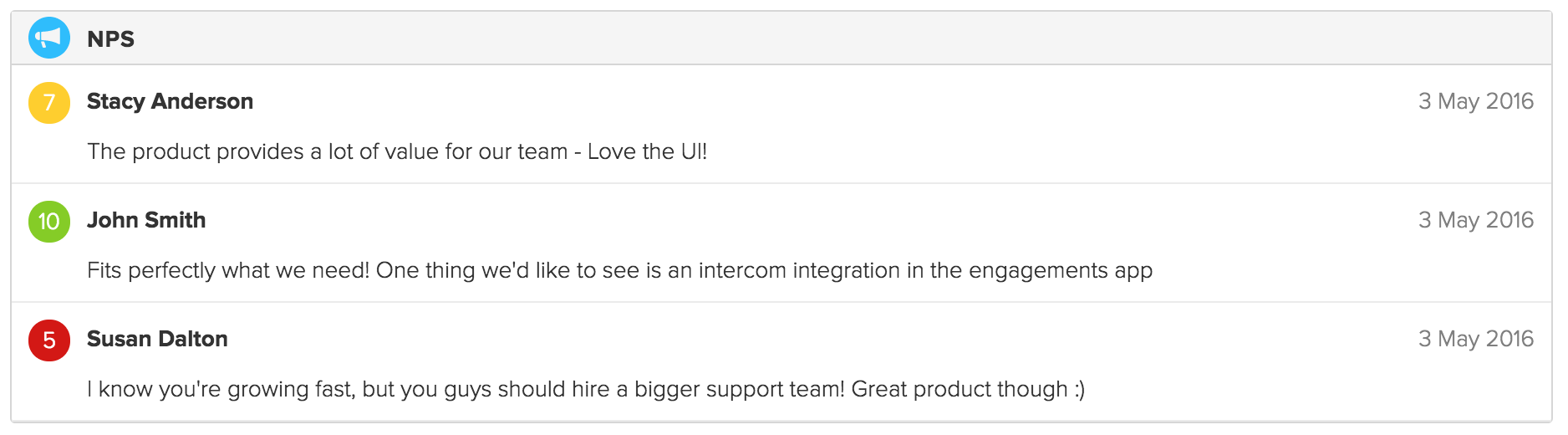This screenshot has width=1568, height=435.
Task: Select the 'Love the UI!' feedback comment
Action: click(x=397, y=151)
